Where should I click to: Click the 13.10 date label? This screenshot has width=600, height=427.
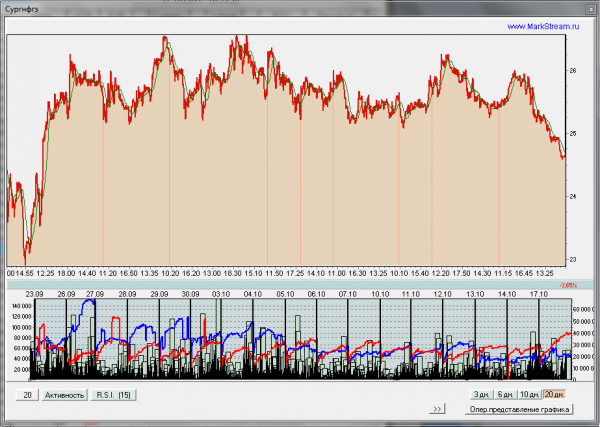(x=475, y=294)
